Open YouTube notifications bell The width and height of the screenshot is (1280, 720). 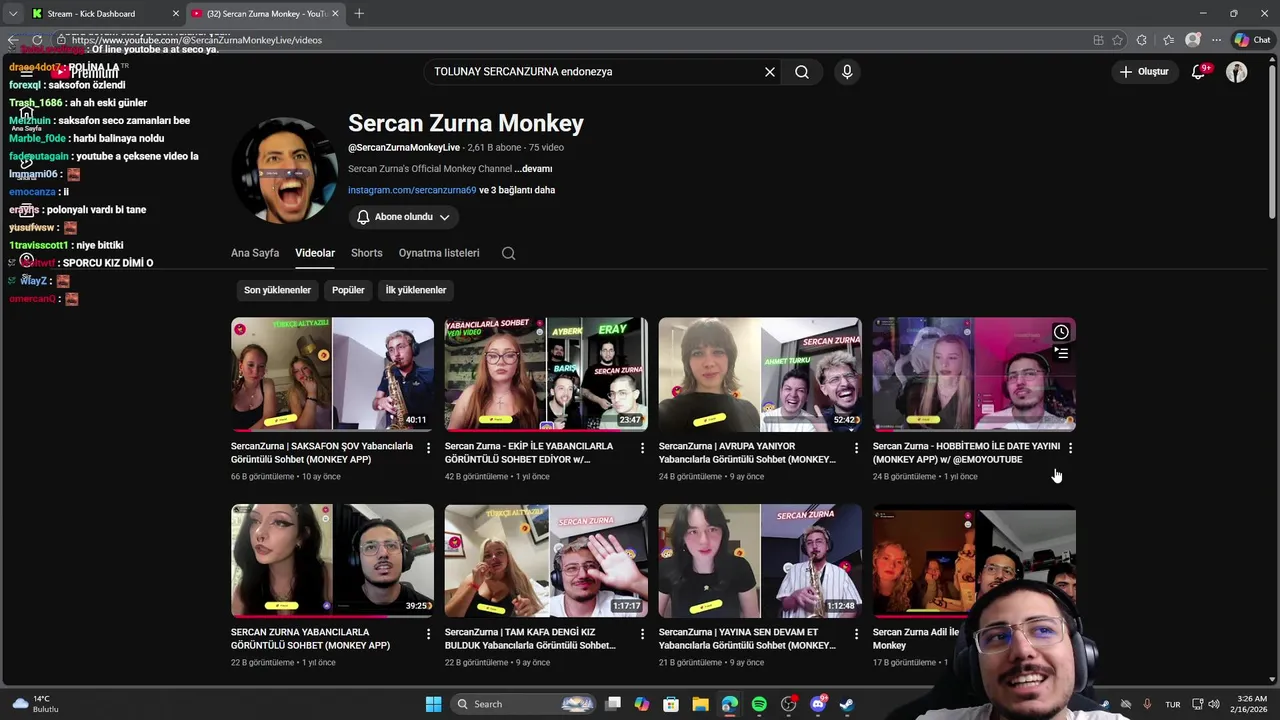(x=1199, y=72)
